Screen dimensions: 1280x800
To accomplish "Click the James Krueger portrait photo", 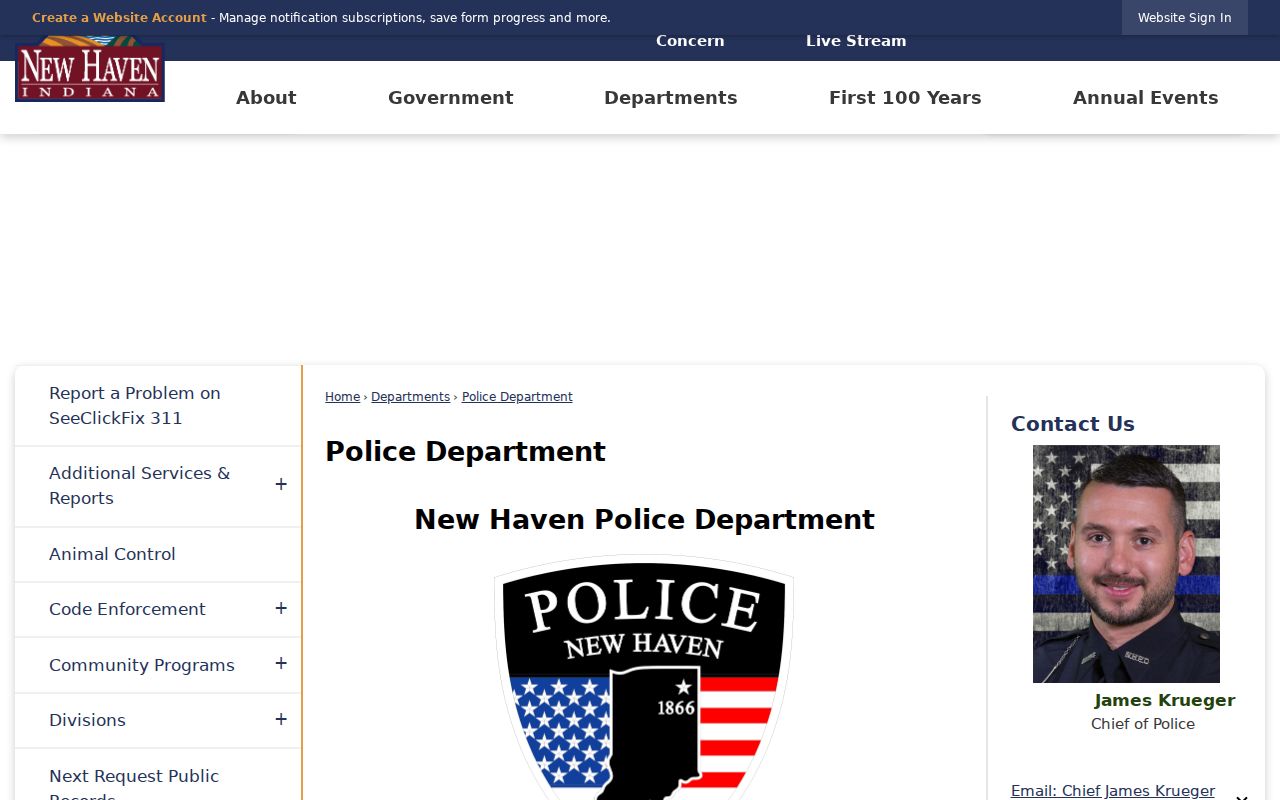I will [x=1126, y=564].
